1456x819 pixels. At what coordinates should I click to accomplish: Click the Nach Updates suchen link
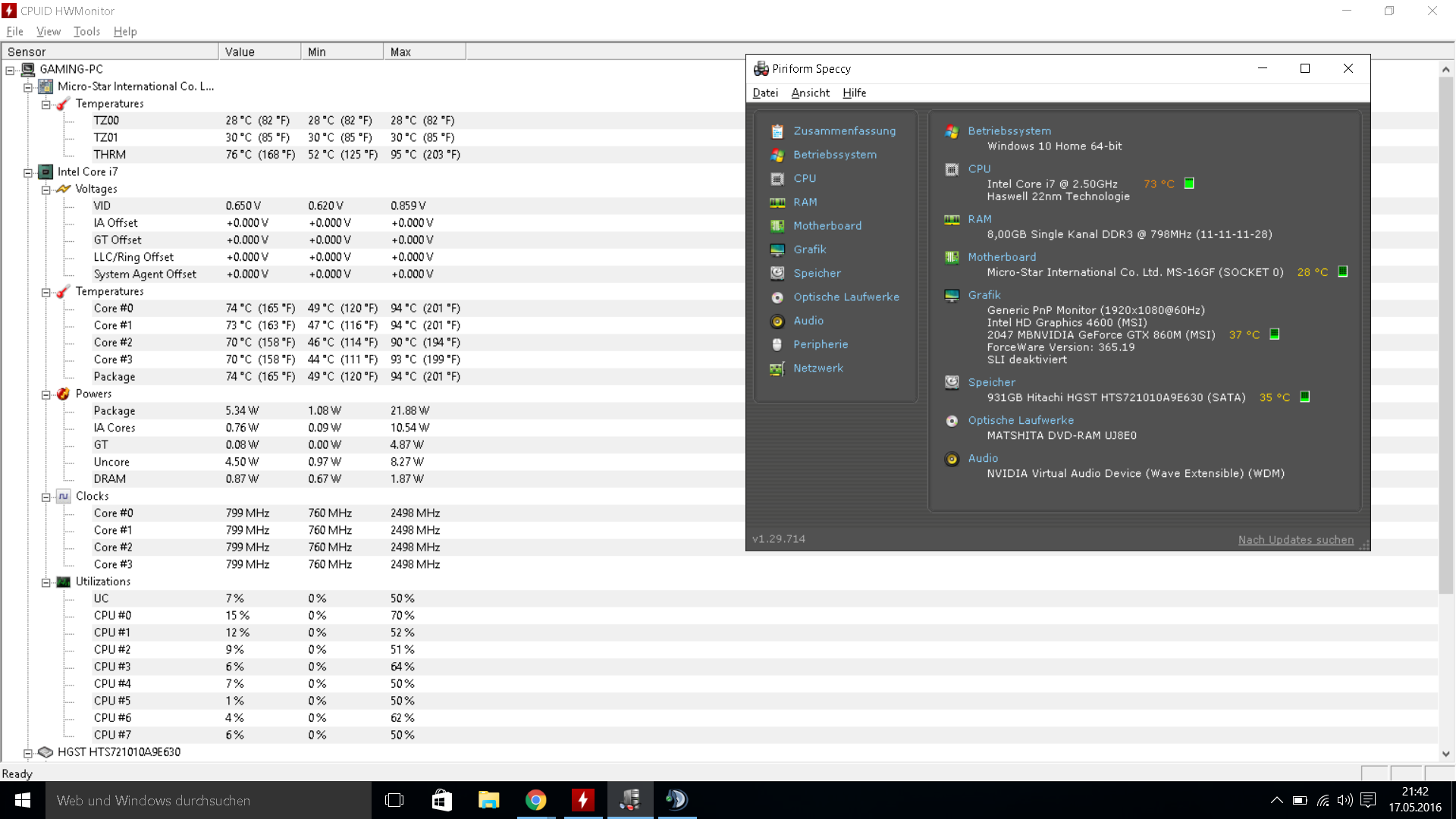pyautogui.click(x=1295, y=540)
